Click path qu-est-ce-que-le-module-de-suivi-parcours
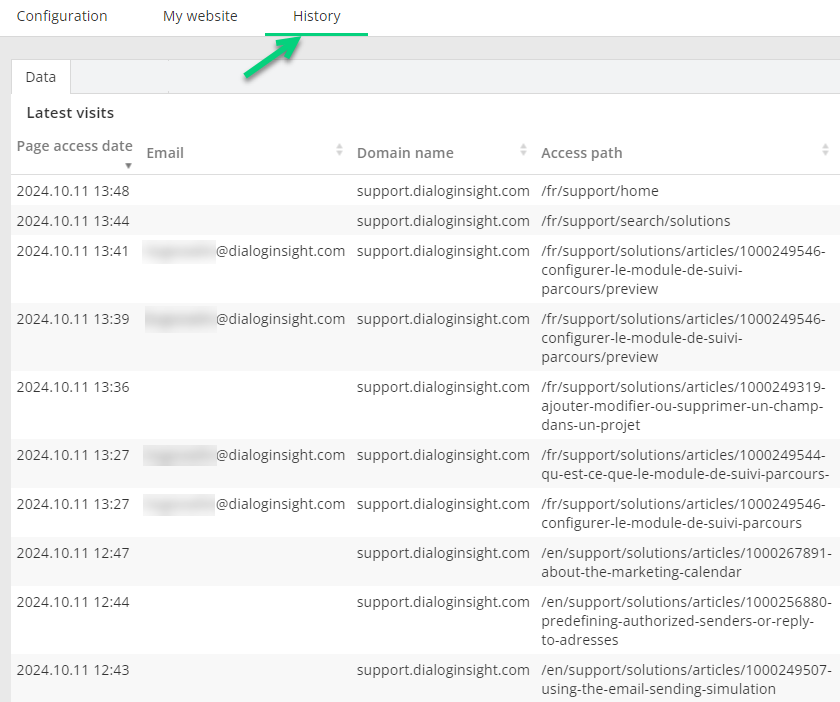 click(x=685, y=465)
